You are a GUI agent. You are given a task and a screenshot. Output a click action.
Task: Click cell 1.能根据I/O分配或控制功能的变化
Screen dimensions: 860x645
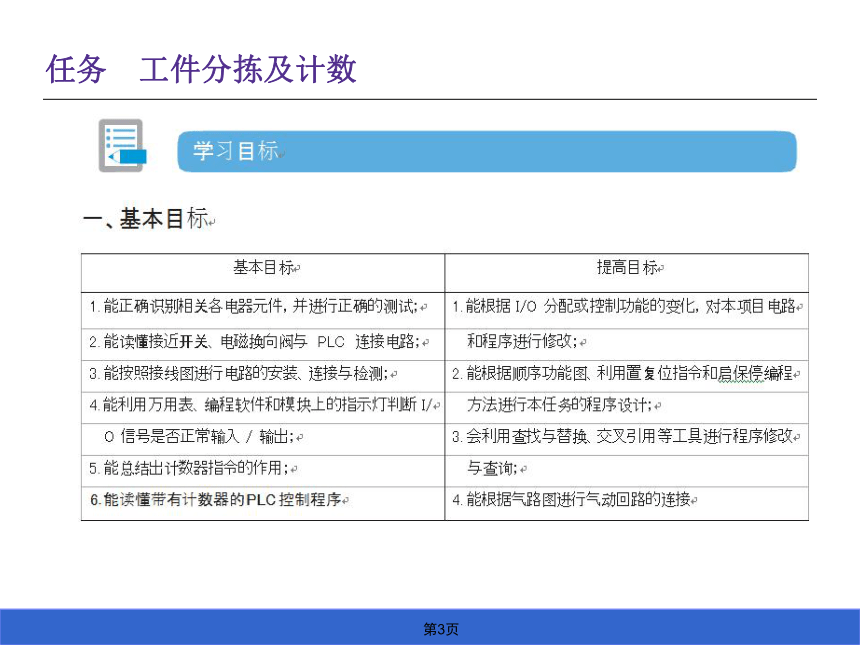click(x=626, y=310)
